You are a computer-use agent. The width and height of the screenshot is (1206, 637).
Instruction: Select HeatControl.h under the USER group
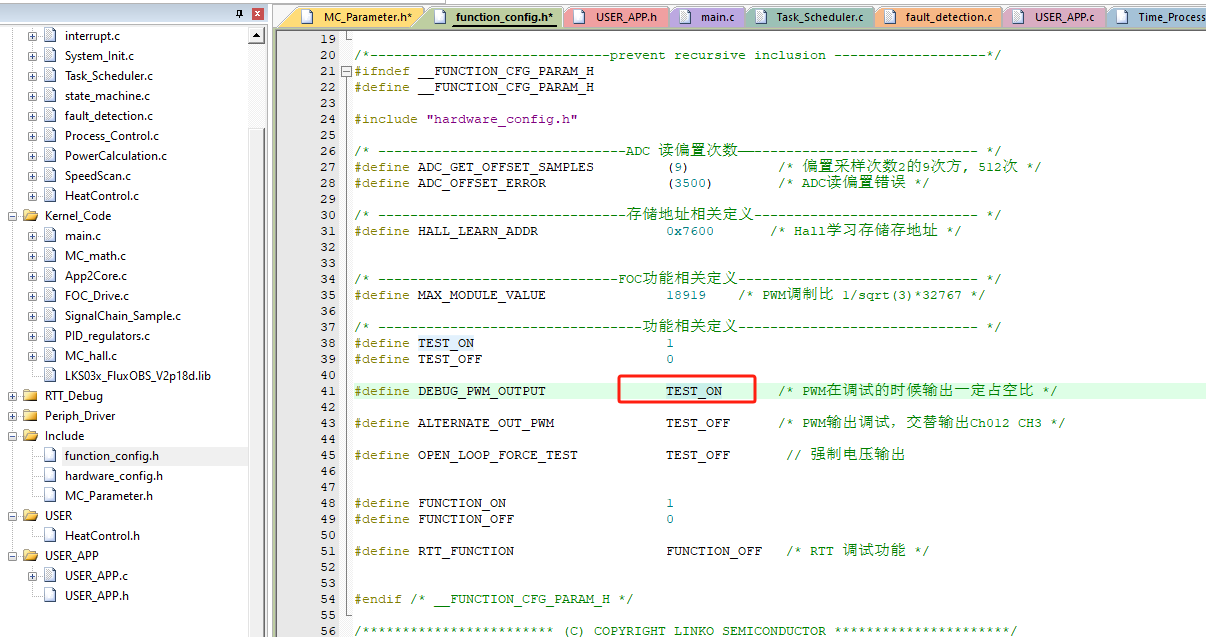click(102, 536)
